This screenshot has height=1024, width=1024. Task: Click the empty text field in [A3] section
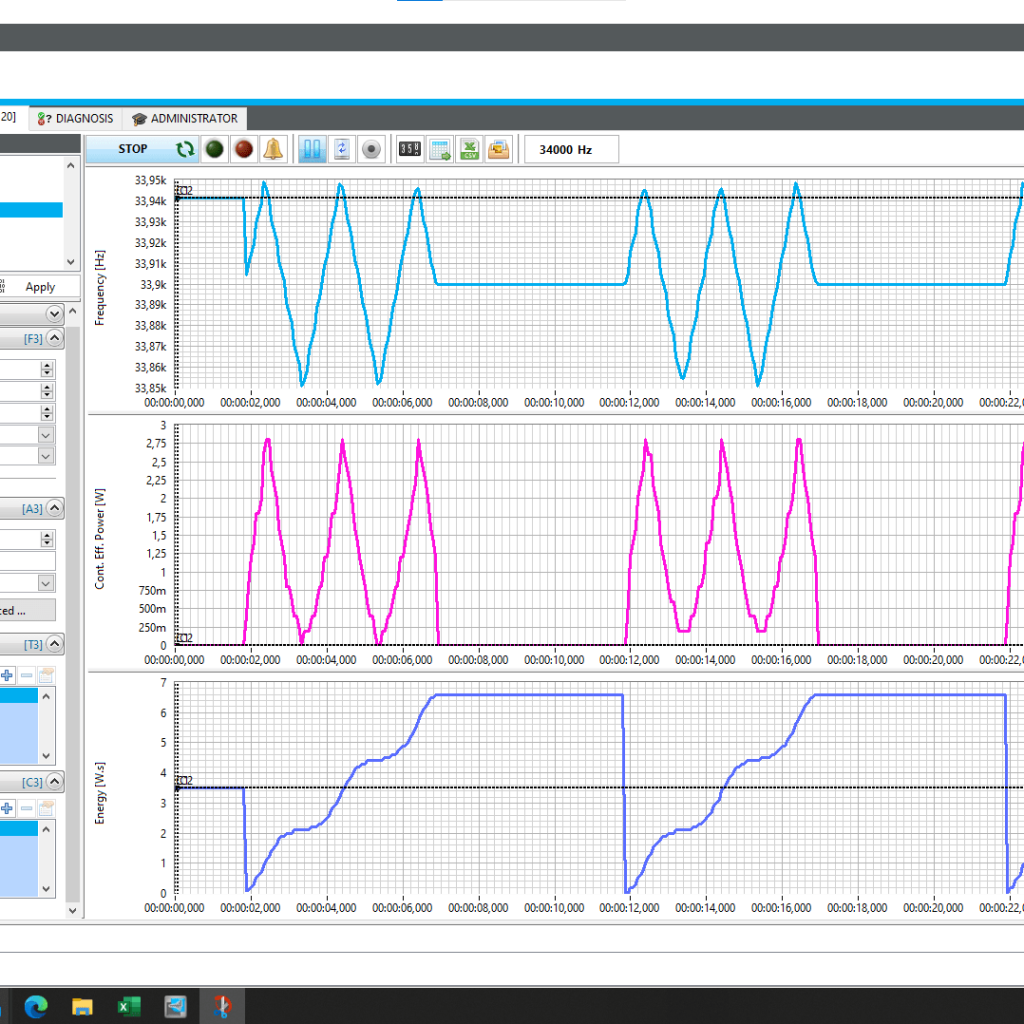27,561
